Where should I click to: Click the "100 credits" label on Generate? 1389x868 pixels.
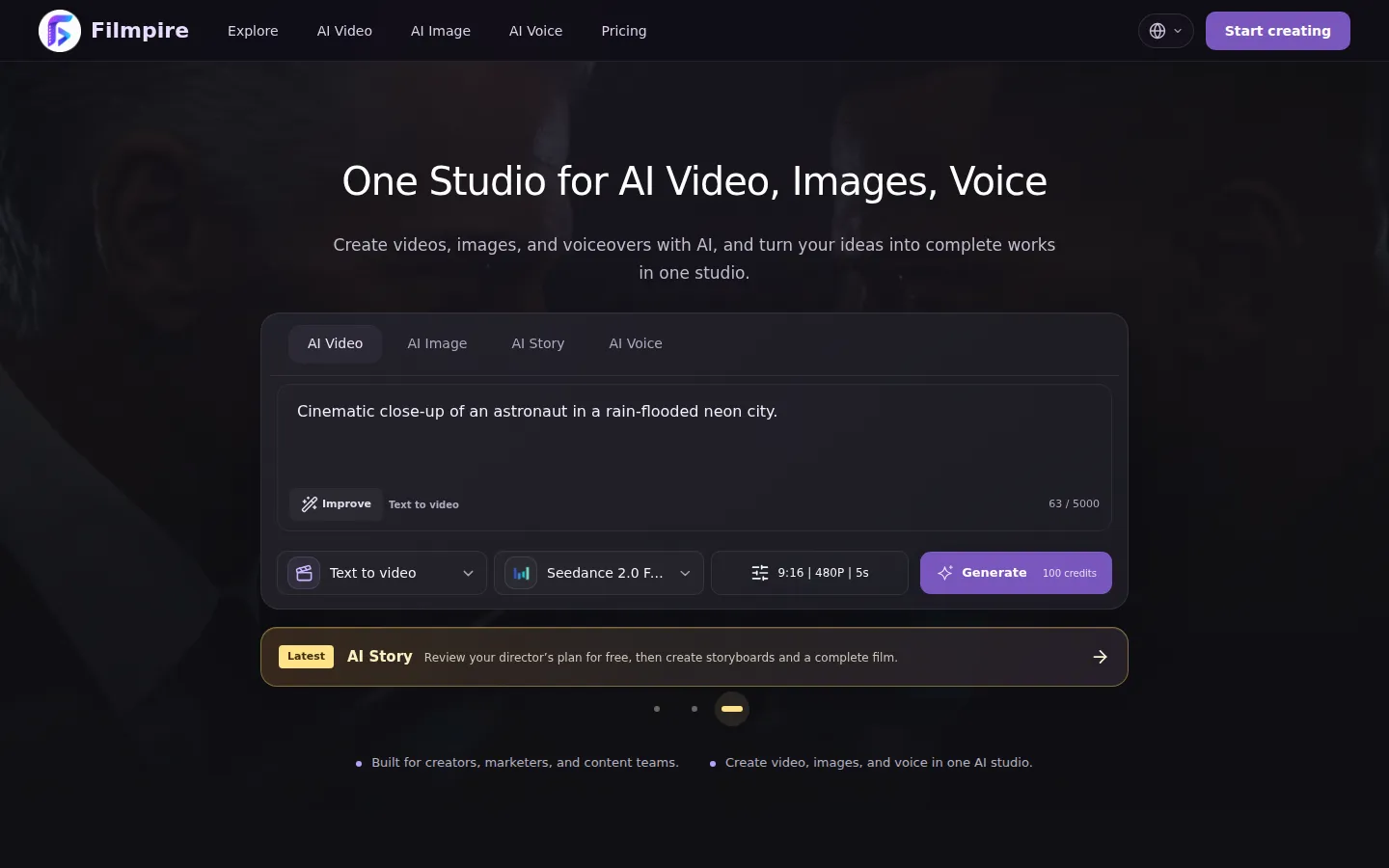(1070, 573)
